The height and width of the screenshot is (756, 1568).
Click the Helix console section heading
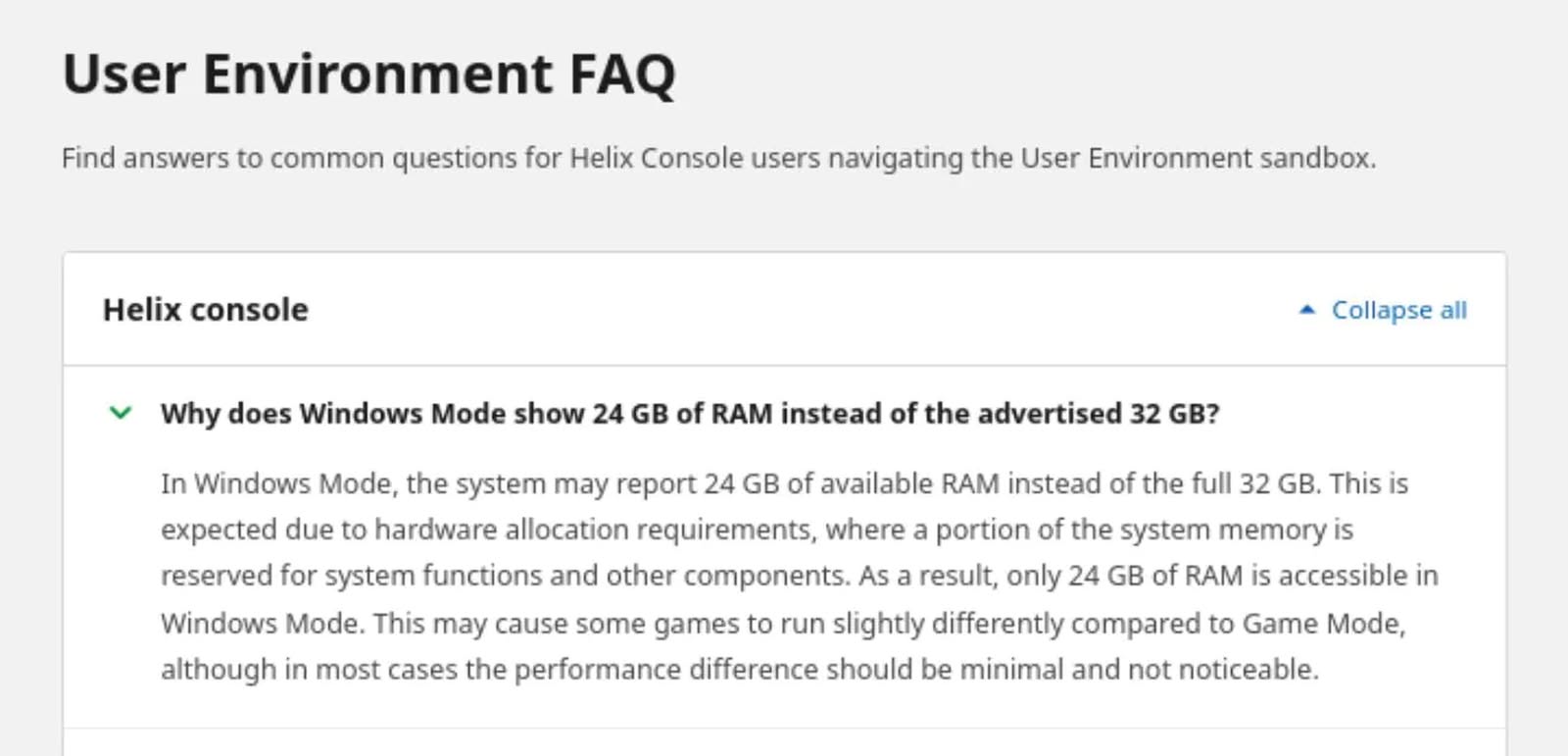205,310
